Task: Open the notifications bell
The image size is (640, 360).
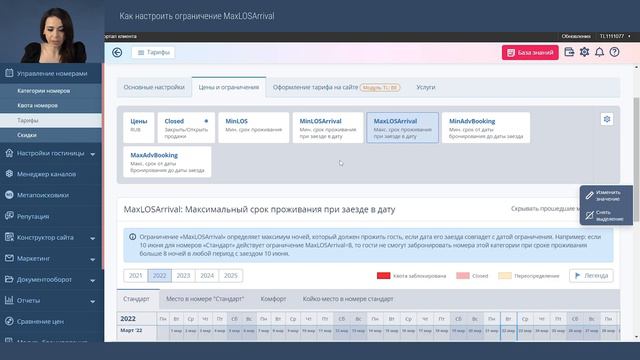Action: [x=599, y=52]
